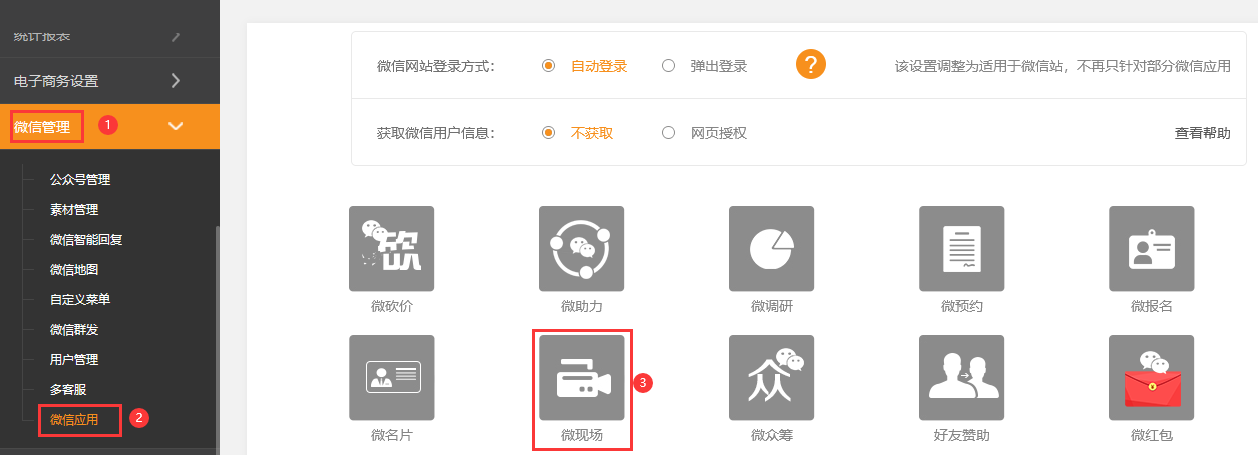The image size is (1258, 455).
Task: Open the 微现场 camera icon
Action: click(x=581, y=377)
